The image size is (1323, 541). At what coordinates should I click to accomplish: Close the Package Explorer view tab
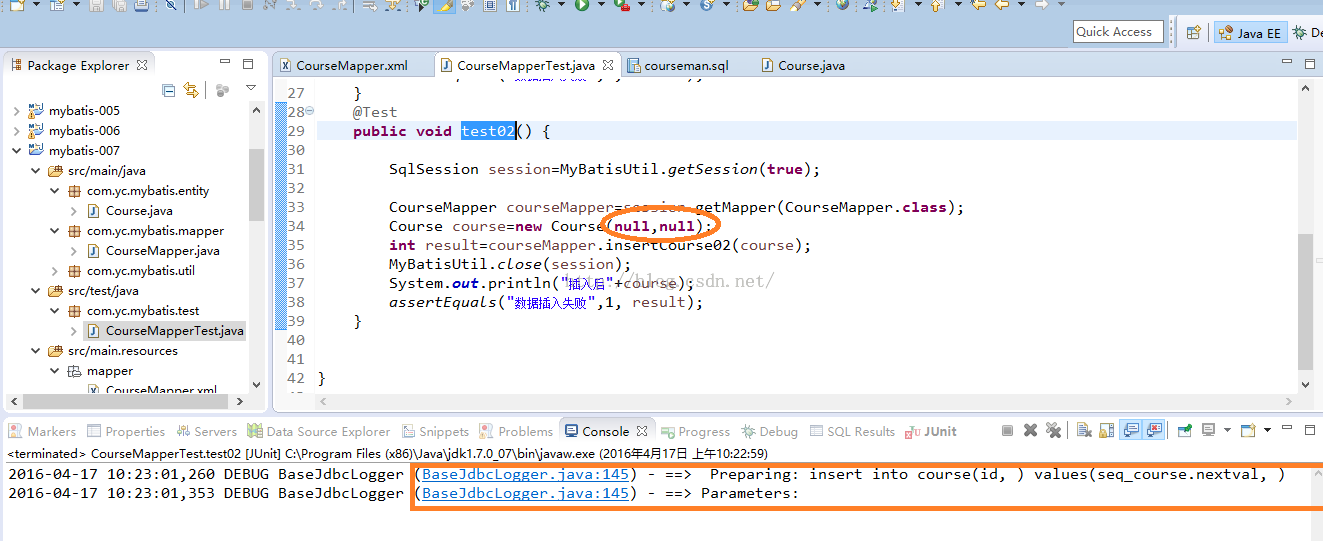point(142,65)
